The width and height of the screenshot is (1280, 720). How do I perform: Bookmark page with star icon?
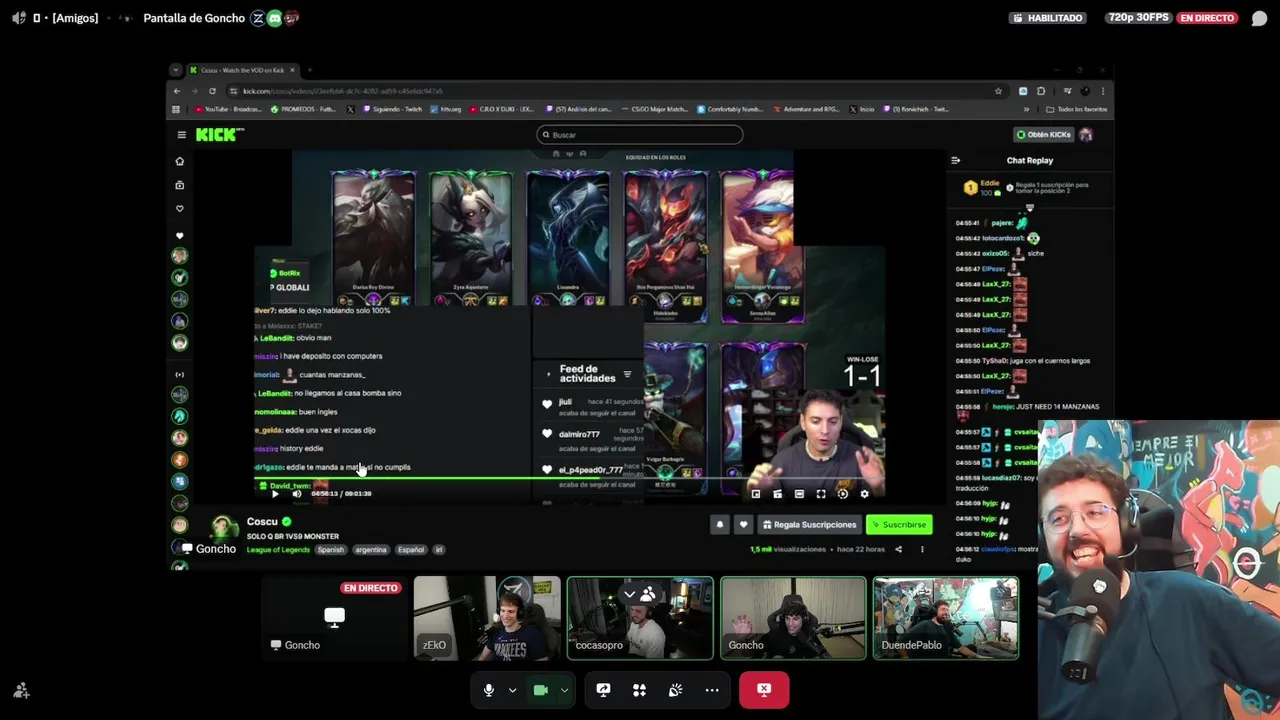point(998,91)
